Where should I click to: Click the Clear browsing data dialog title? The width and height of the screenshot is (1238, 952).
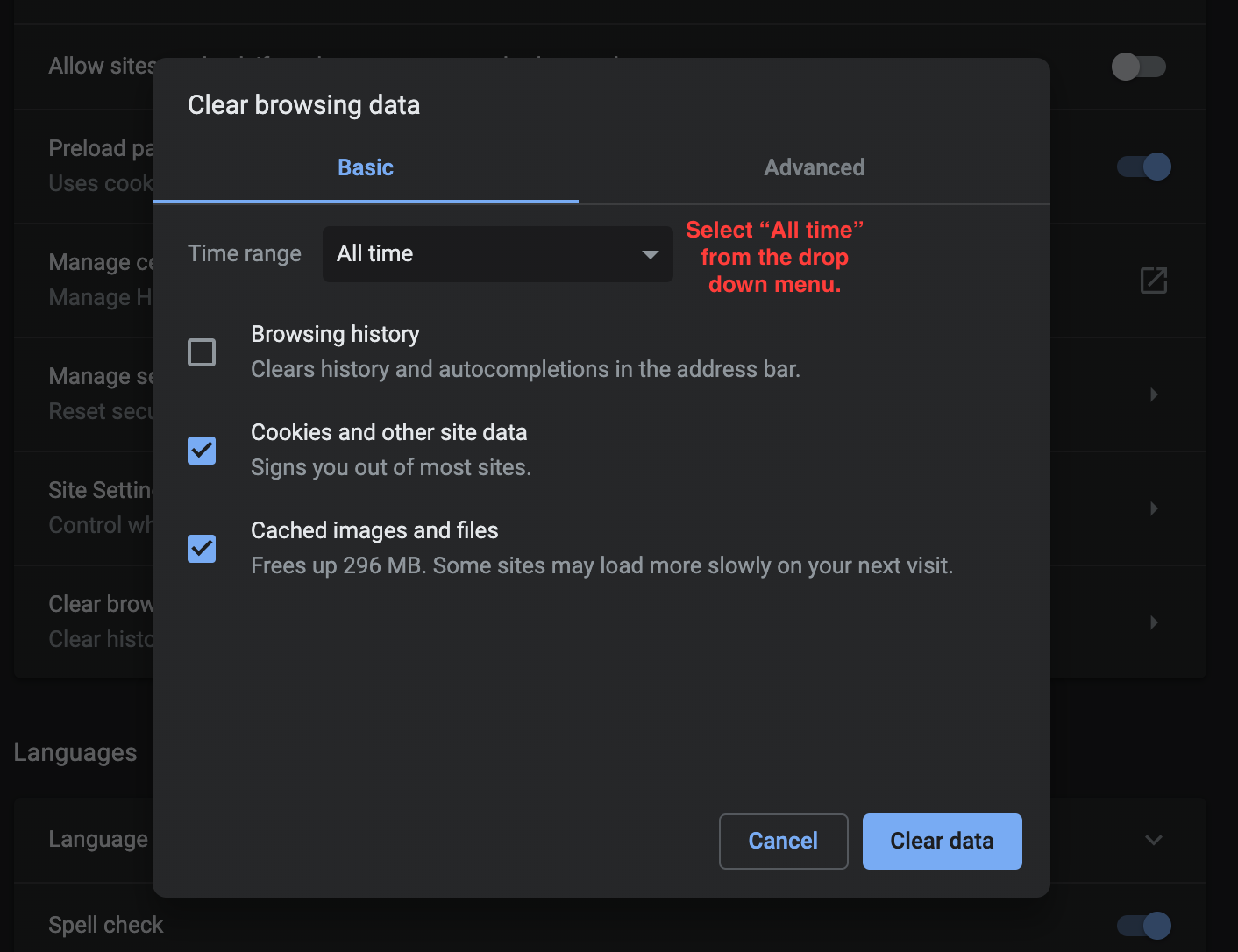303,105
